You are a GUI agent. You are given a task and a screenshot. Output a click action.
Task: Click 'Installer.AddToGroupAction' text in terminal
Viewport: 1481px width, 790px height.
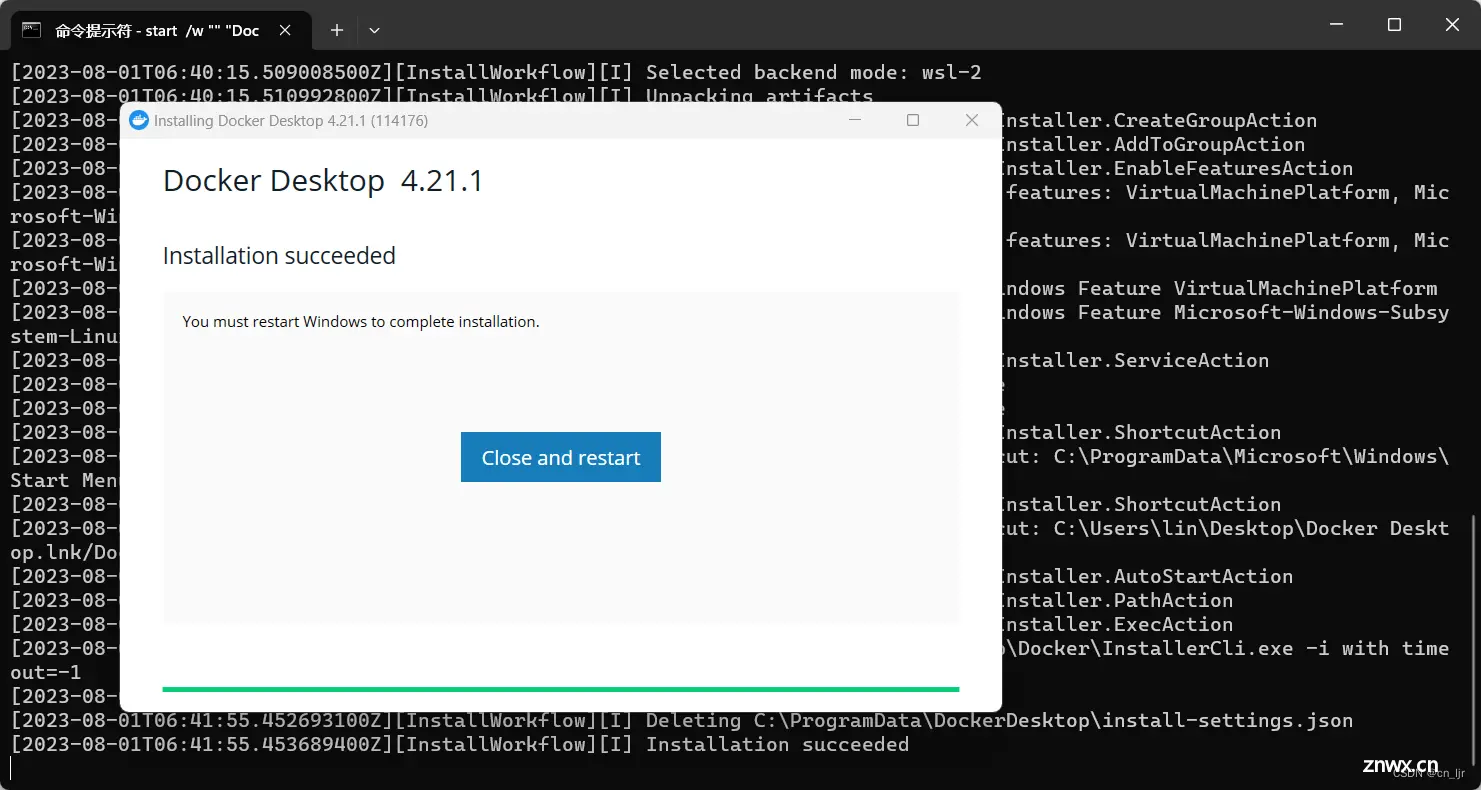pyautogui.click(x=1153, y=144)
